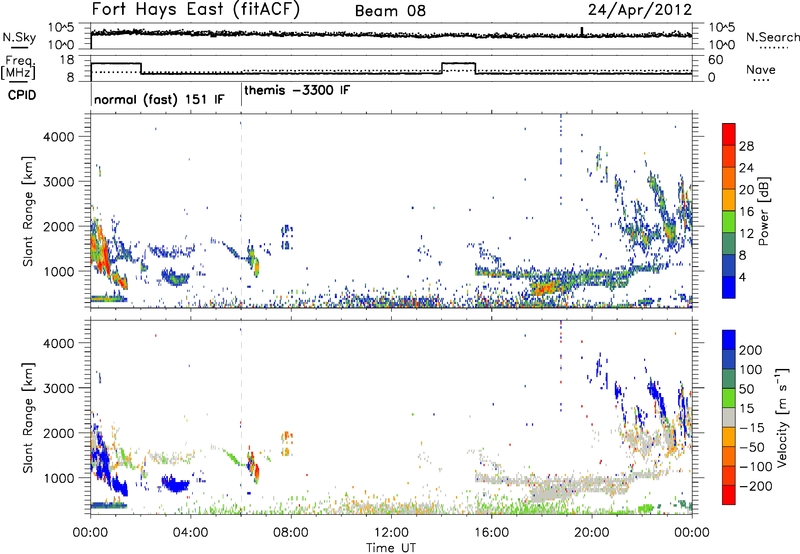Click the "N.Search" legend label
Image resolution: width=800 pixels, height=554 pixels.
coord(772,37)
